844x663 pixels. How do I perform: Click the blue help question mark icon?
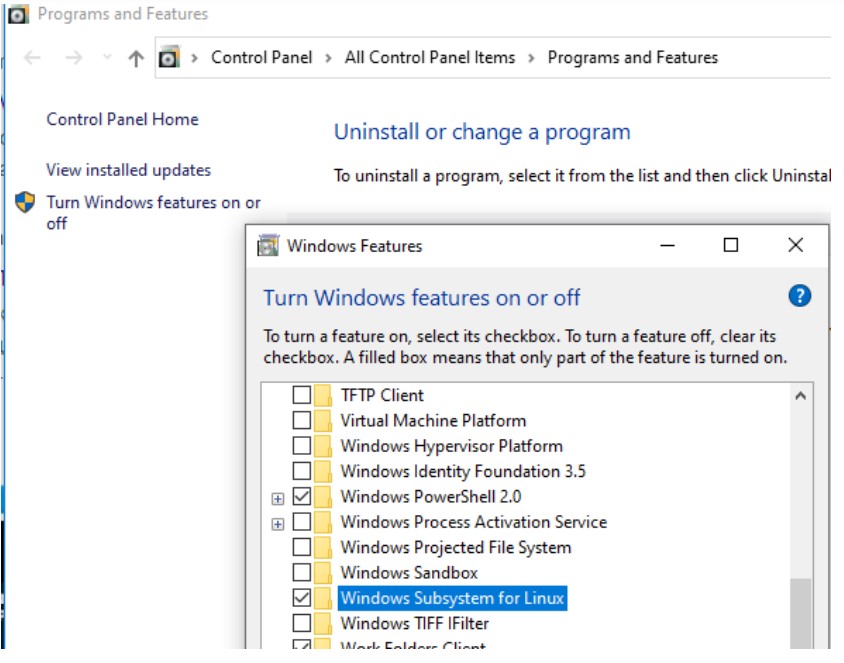coord(799,296)
